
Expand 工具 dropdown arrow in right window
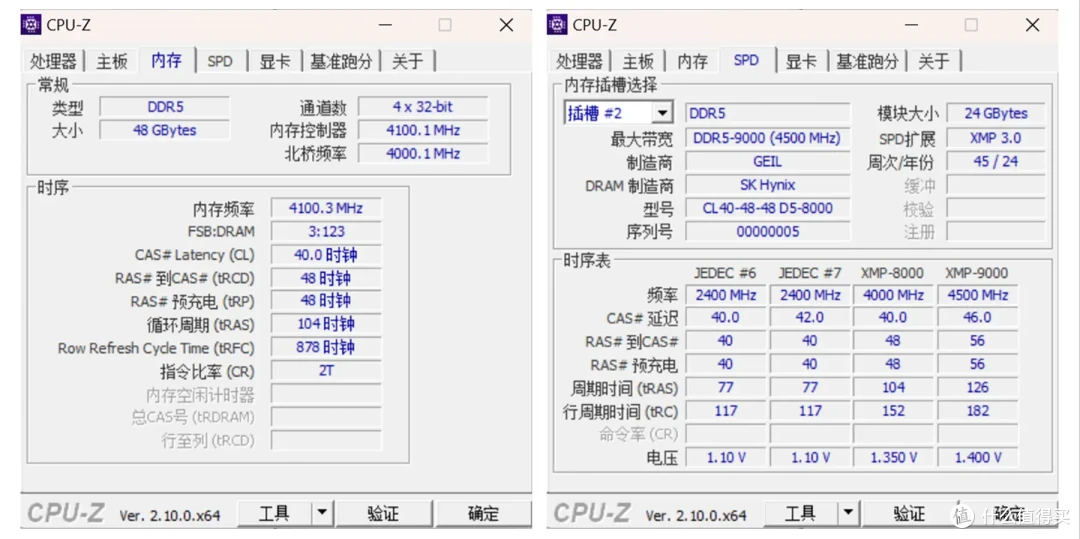848,514
